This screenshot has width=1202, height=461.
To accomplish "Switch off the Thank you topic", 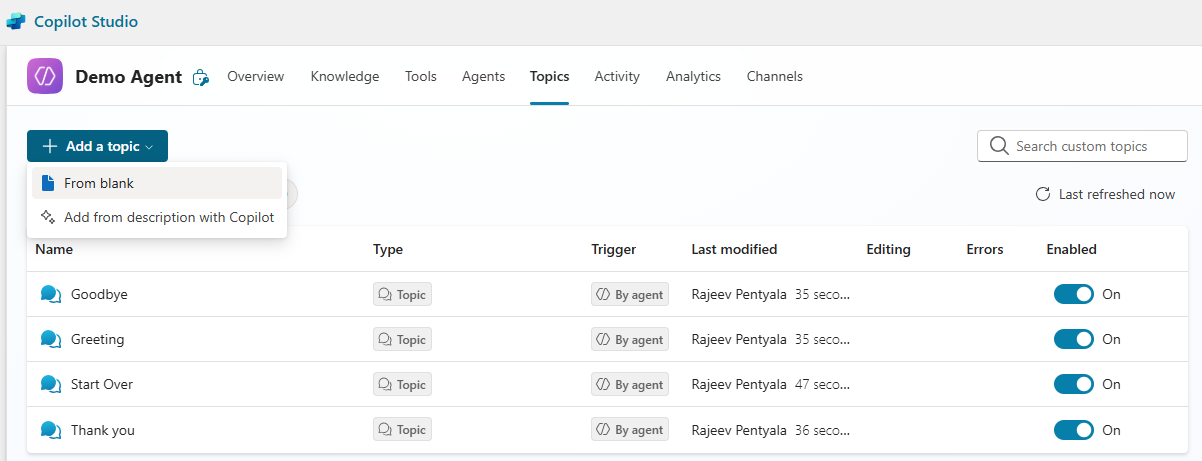I will click(x=1073, y=430).
